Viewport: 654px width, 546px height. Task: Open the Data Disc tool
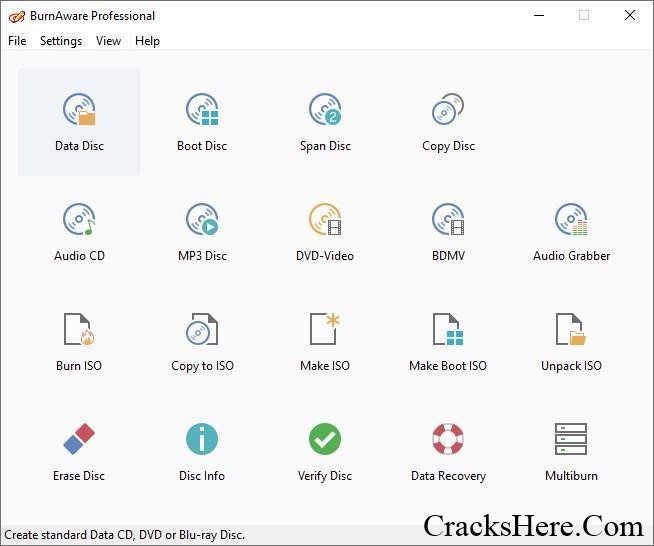[79, 122]
